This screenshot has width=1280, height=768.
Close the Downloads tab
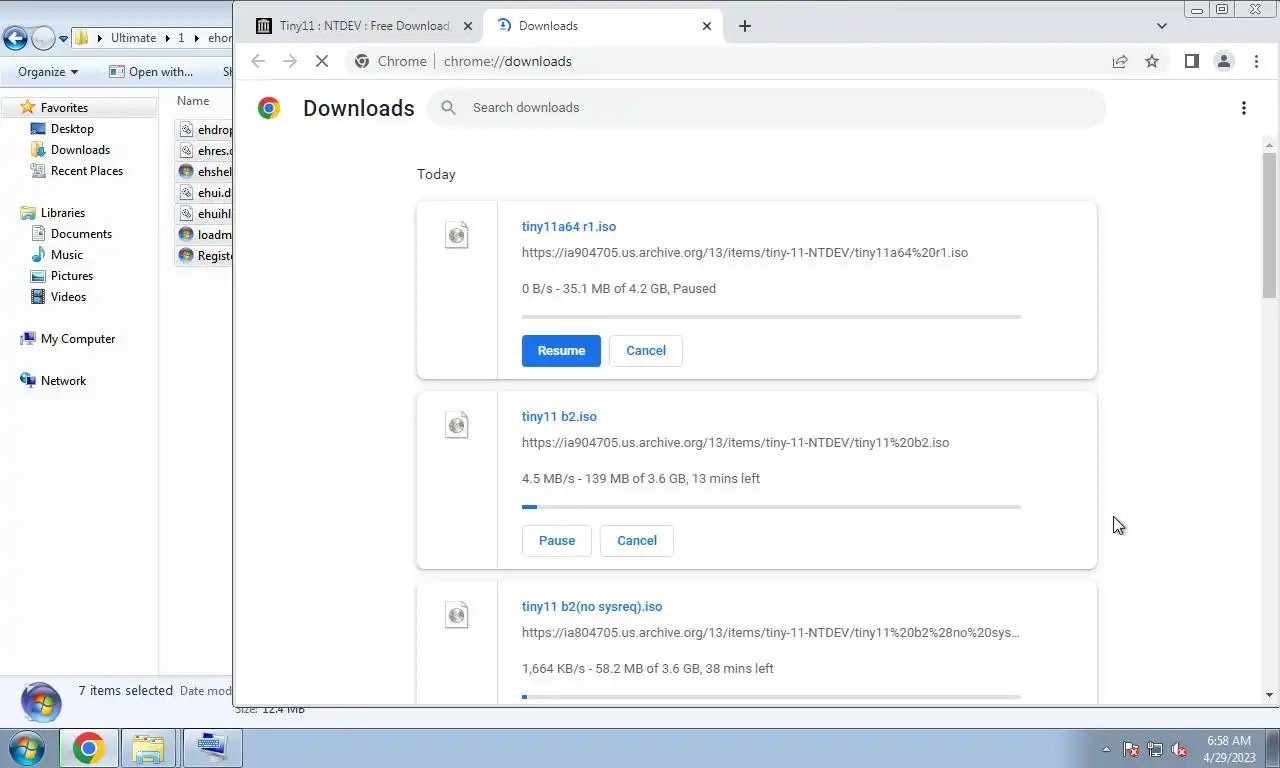pos(706,26)
